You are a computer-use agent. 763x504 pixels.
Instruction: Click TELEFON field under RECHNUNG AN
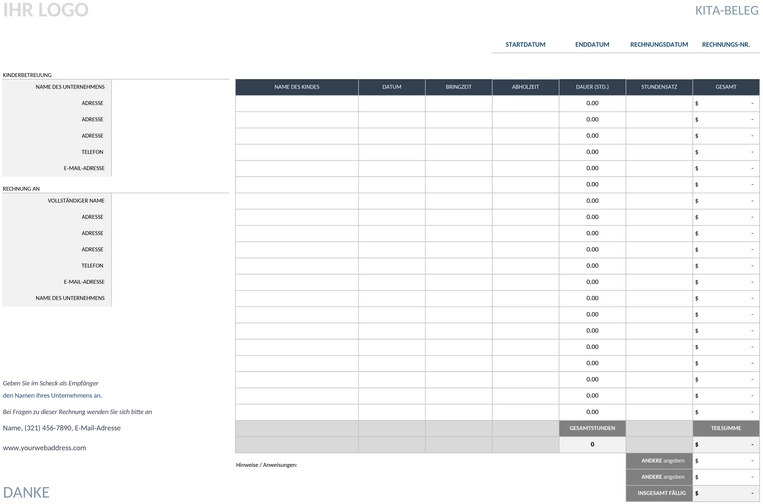[170, 266]
